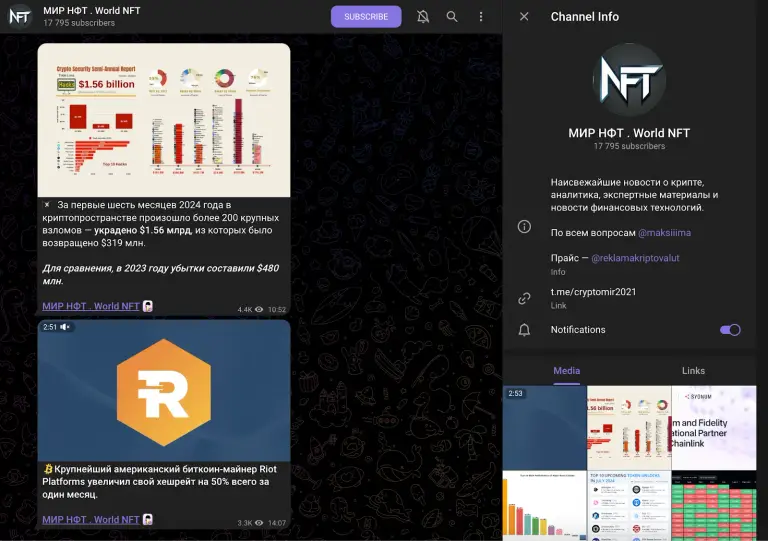Click the channel avatar in the header
Image resolution: width=768 pixels, height=541 pixels.
[20, 17]
